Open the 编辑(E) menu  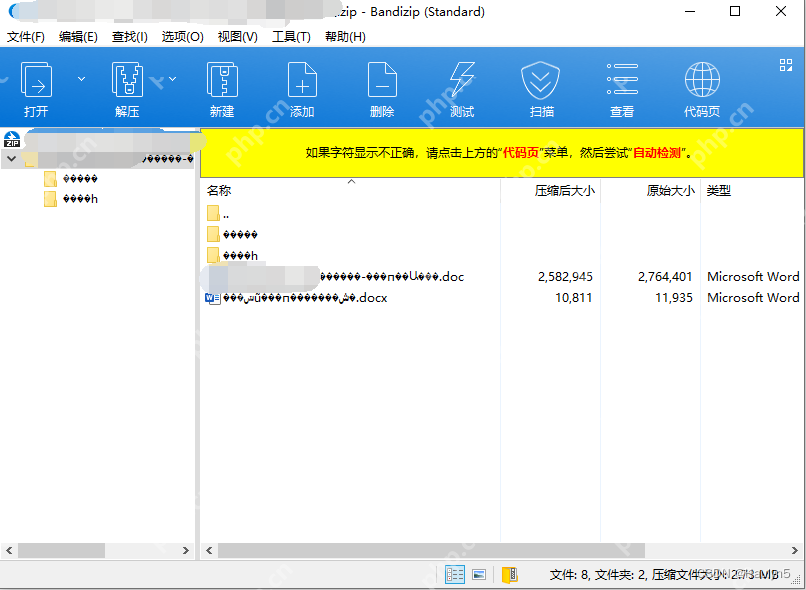pyautogui.click(x=78, y=36)
